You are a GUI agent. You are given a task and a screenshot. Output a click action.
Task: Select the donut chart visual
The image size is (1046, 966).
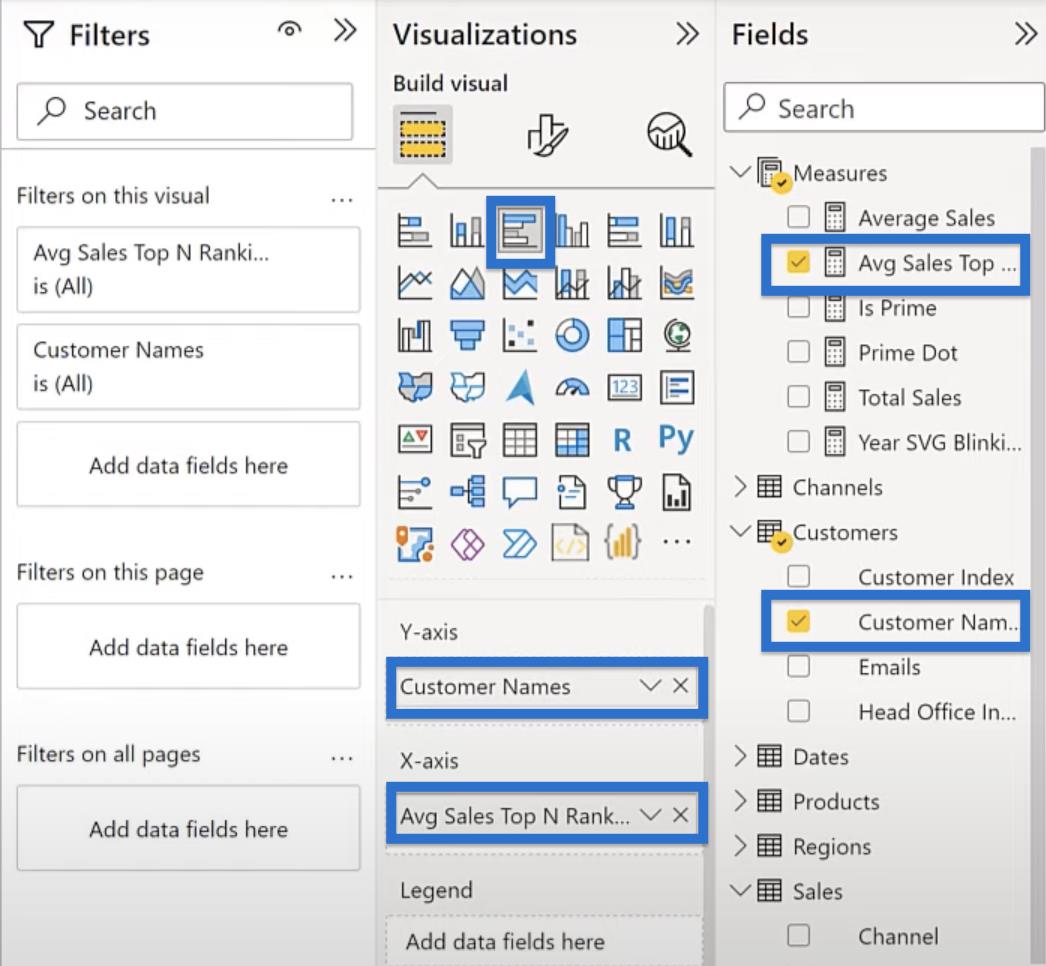(572, 335)
